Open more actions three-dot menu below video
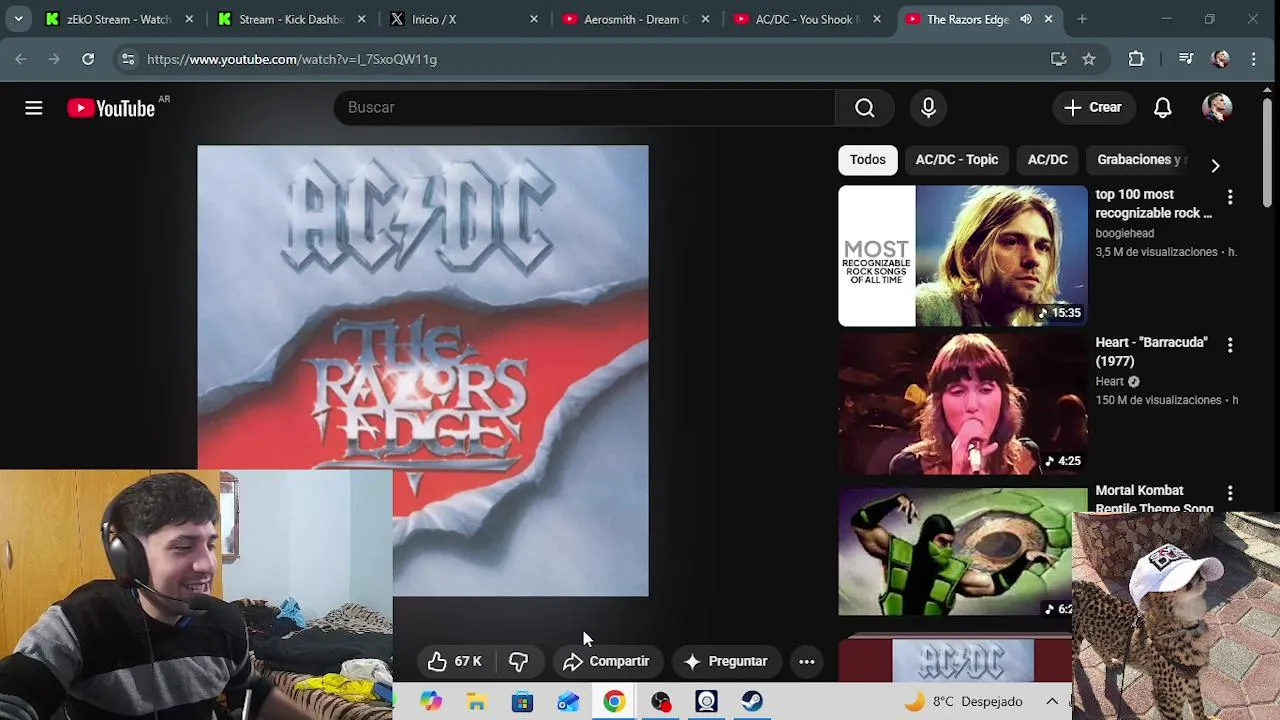The width and height of the screenshot is (1280, 720). click(806, 661)
